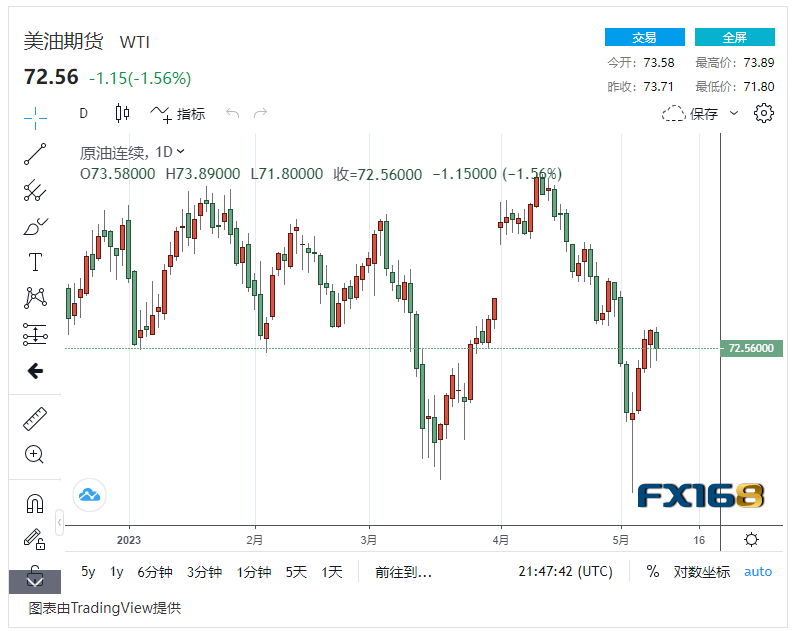The width and height of the screenshot is (798, 631).
Task: Select the text annotation tool
Action: click(x=35, y=262)
